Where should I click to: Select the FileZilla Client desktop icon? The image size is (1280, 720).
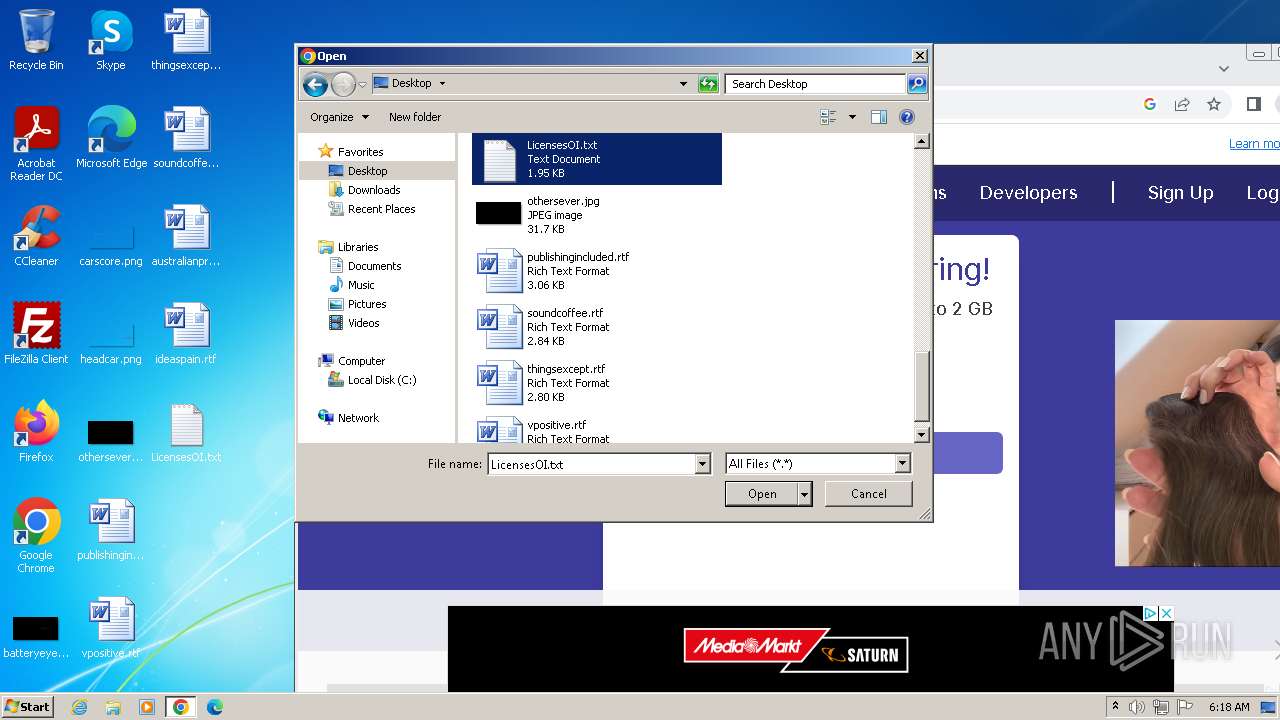(36, 334)
